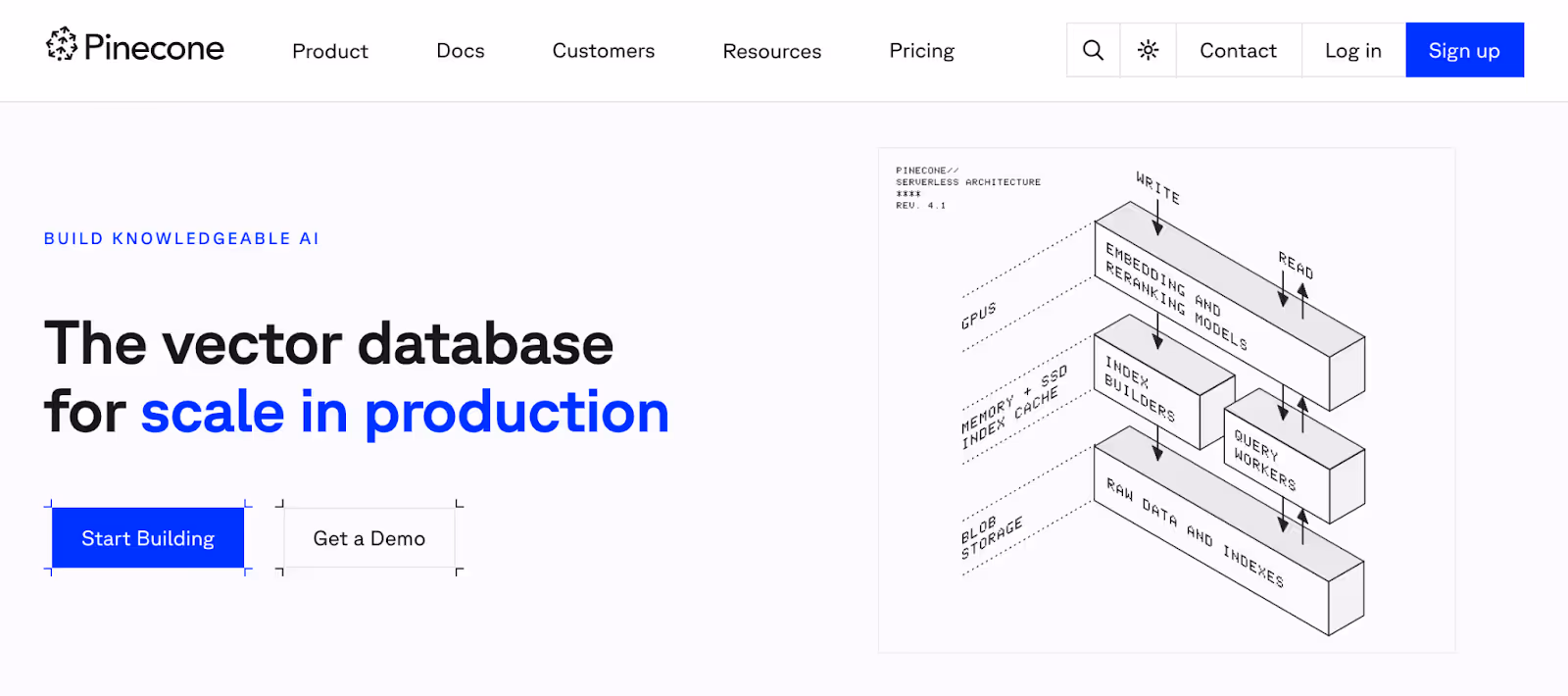Toggle the light/dark theme sun icon
The image size is (1568, 696).
(1149, 50)
